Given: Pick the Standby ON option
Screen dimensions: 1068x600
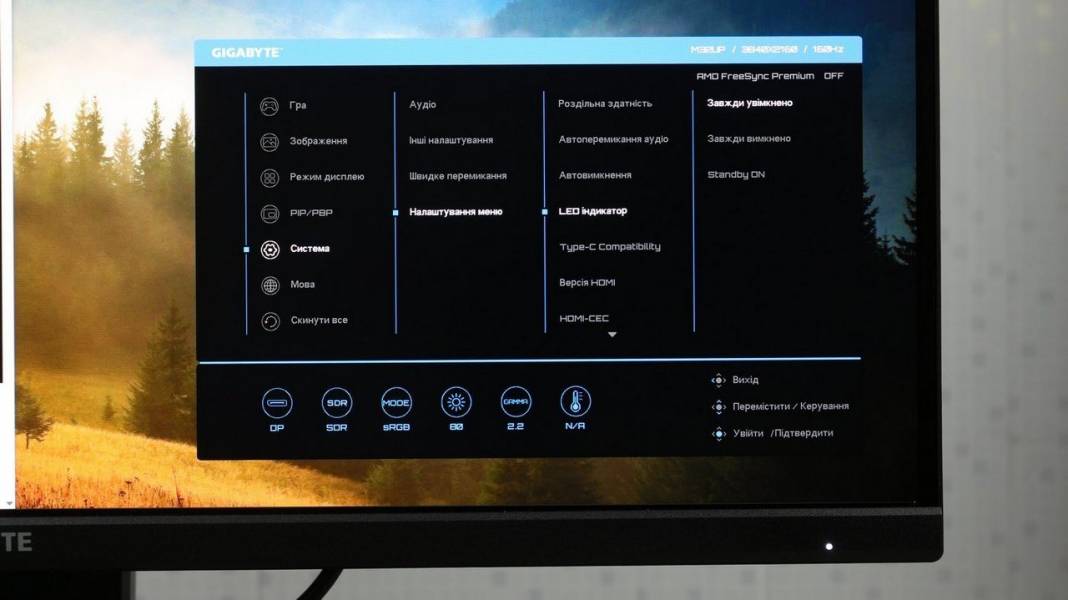Looking at the screenshot, I should click(735, 175).
